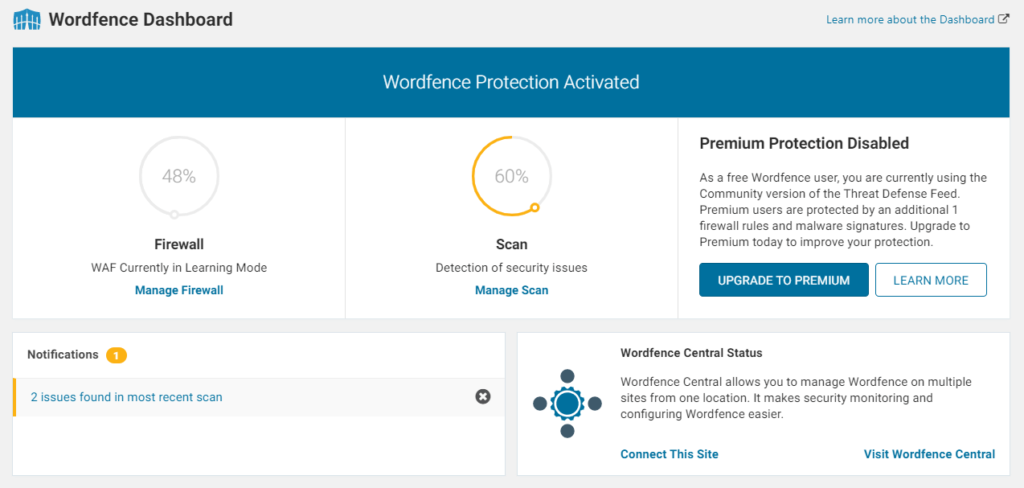Go to Manage Scan
Image resolution: width=1024 pixels, height=488 pixels.
tap(511, 290)
